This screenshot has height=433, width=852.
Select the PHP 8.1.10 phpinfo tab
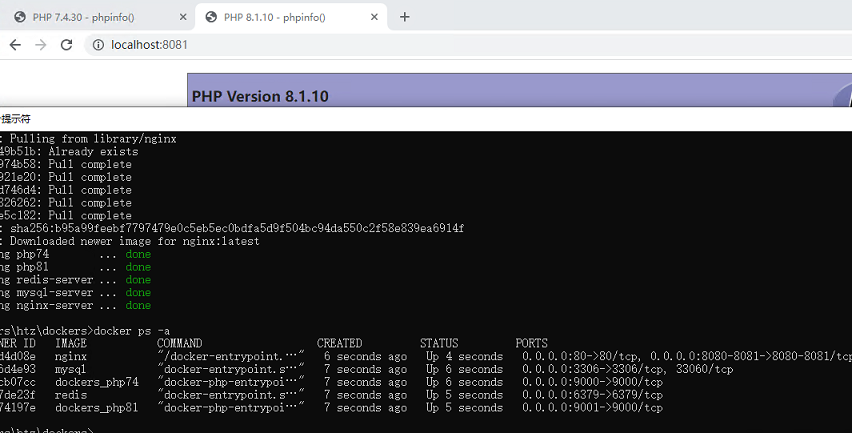pos(291,17)
